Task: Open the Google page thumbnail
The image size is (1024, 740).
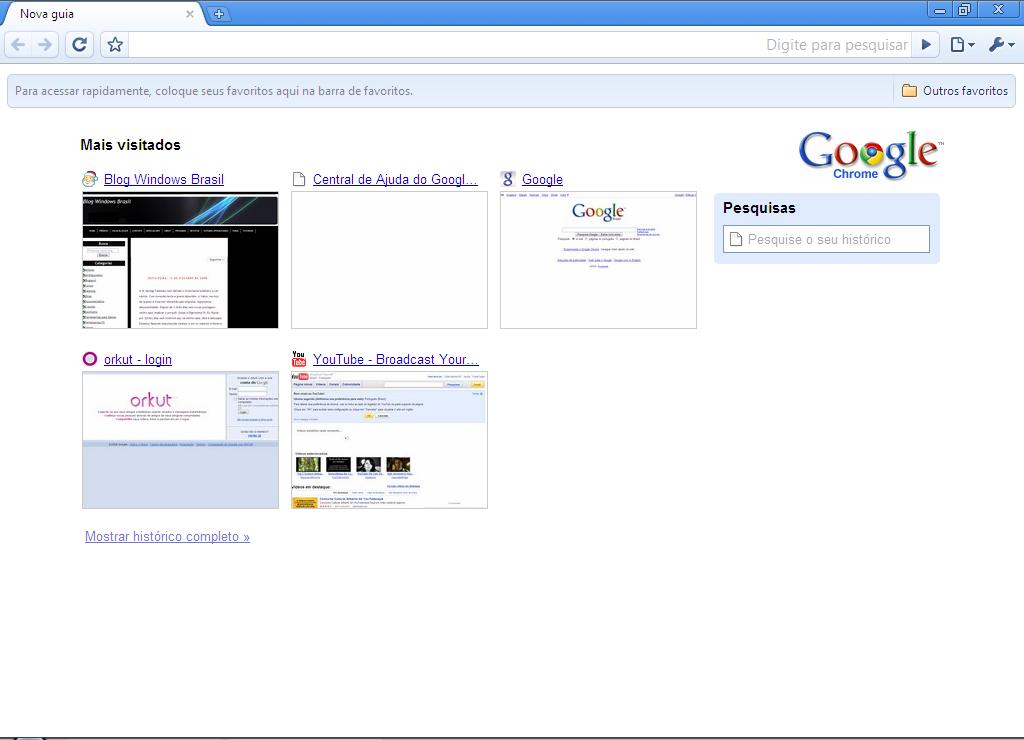Action: tap(598, 260)
